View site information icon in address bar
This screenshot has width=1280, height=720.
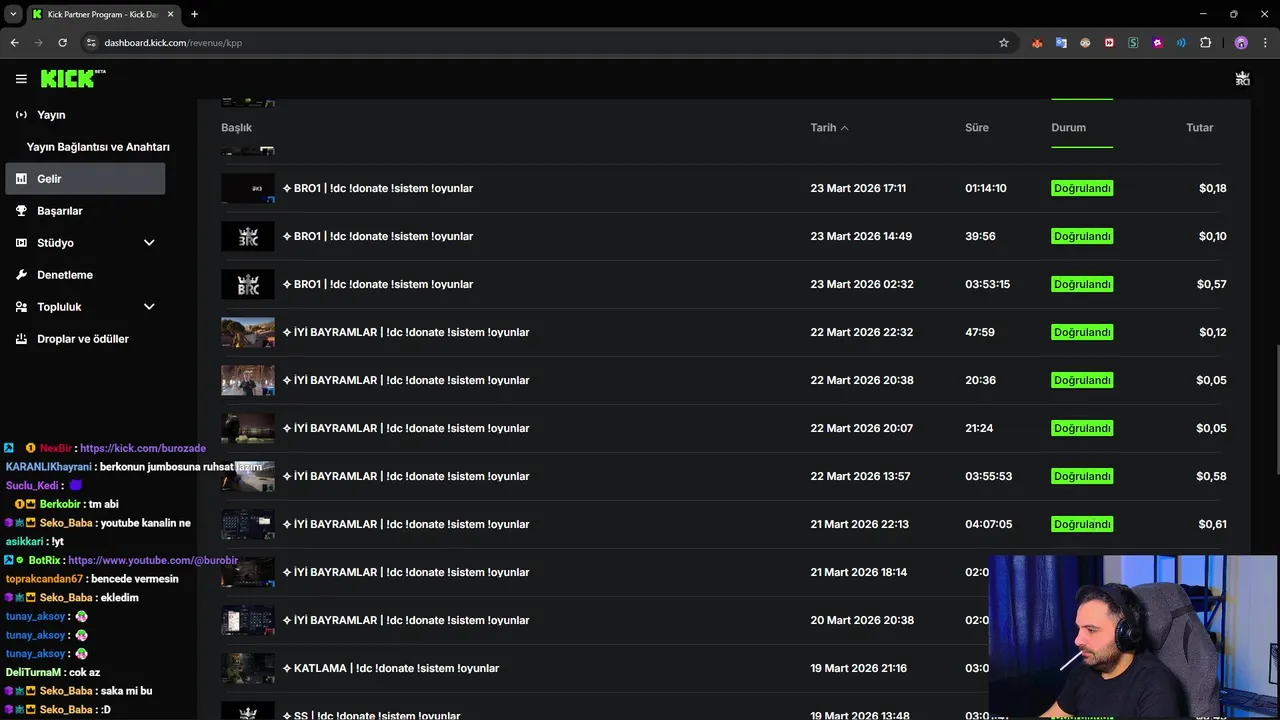click(91, 43)
